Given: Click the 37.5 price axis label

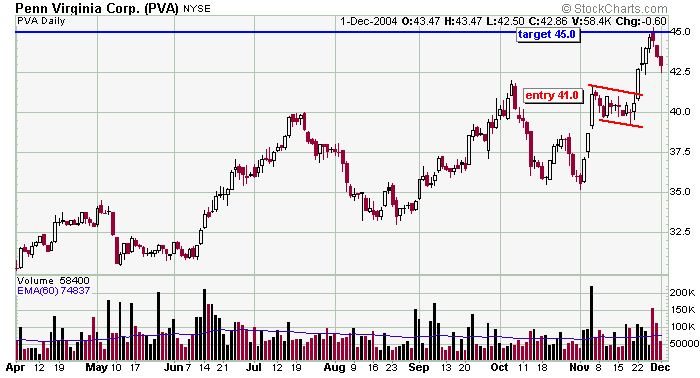Looking at the screenshot, I should point(681,152).
